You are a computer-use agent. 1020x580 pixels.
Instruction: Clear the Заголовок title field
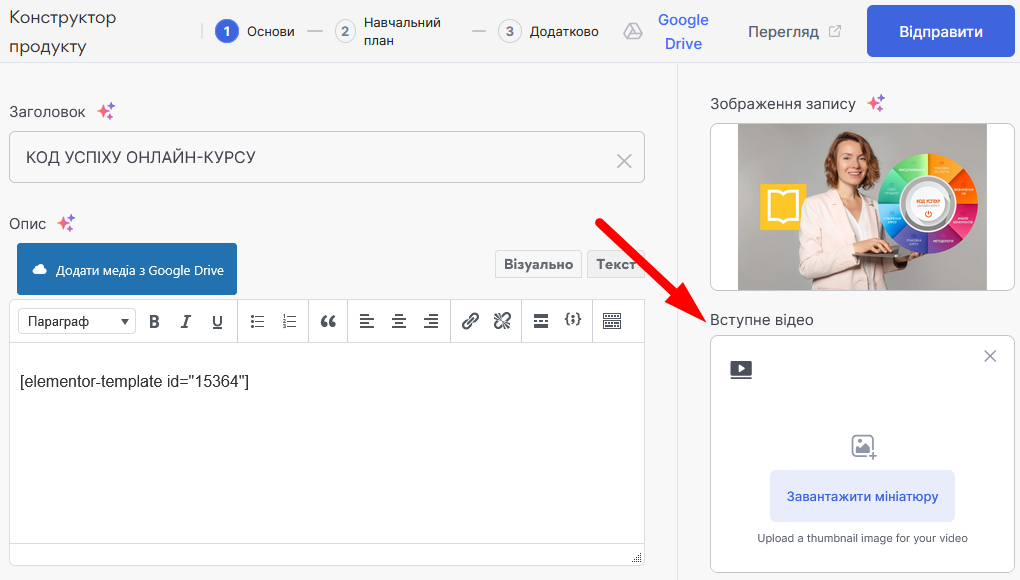point(624,161)
